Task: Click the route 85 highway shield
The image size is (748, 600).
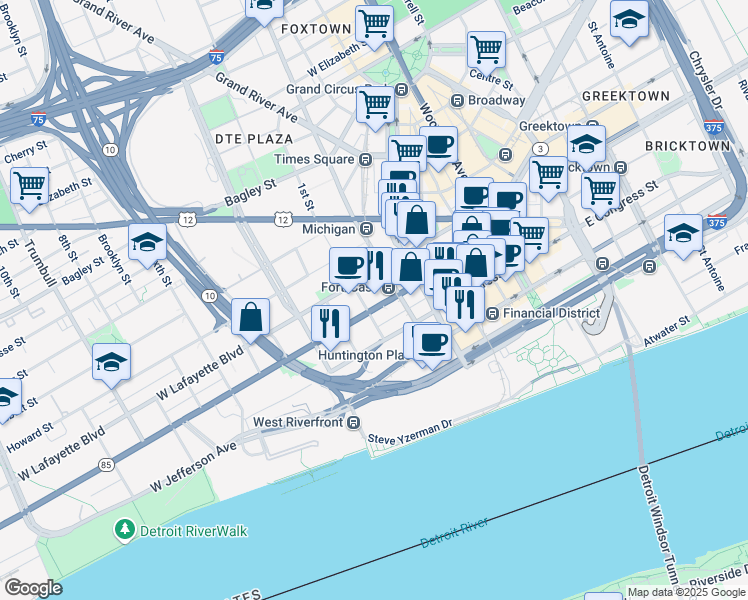Action: click(x=106, y=464)
